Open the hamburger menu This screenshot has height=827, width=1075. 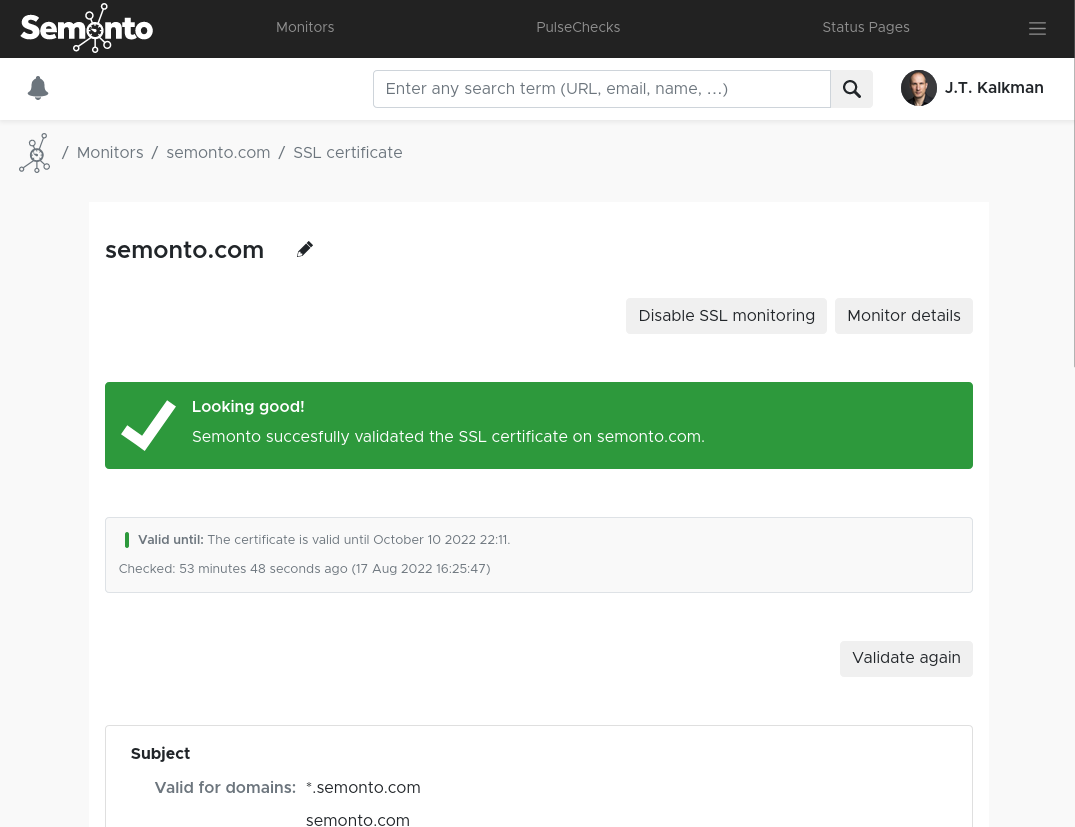1037,28
